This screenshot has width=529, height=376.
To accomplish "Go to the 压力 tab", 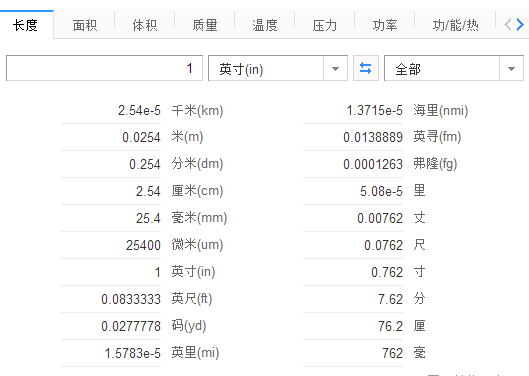I will click(325, 25).
